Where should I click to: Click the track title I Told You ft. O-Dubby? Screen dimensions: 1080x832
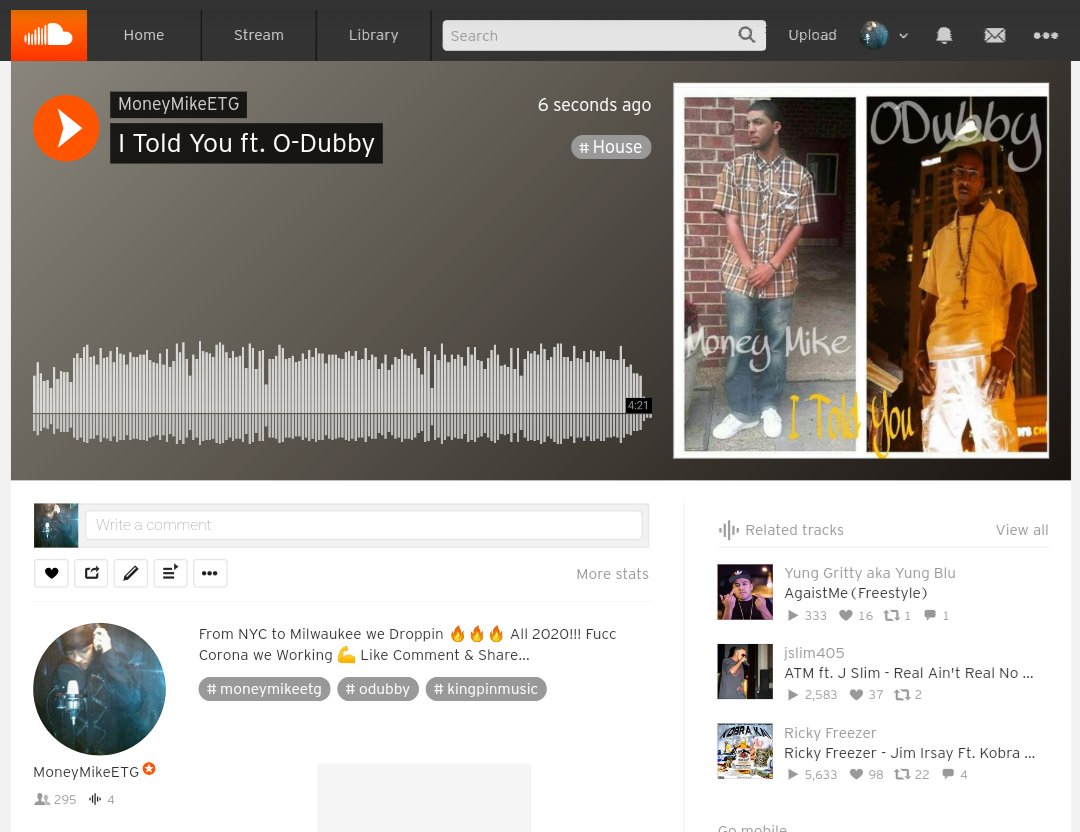(246, 143)
